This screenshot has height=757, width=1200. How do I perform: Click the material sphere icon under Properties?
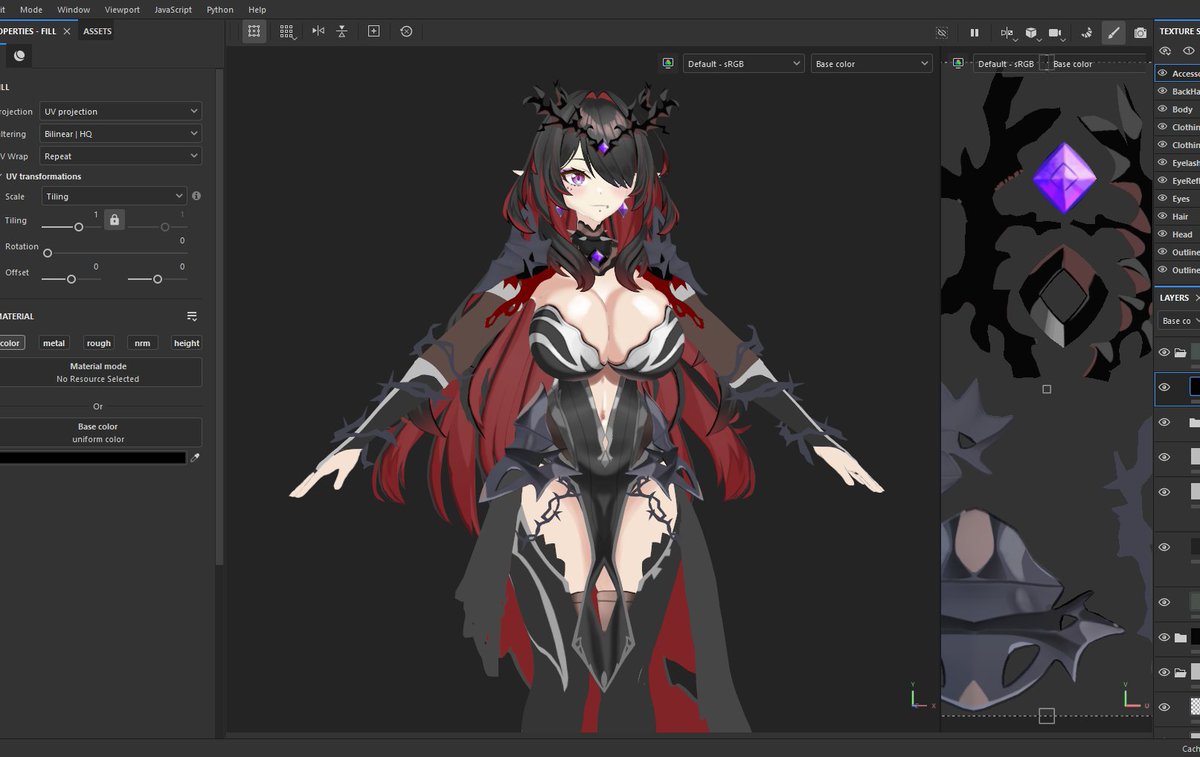tap(19, 56)
